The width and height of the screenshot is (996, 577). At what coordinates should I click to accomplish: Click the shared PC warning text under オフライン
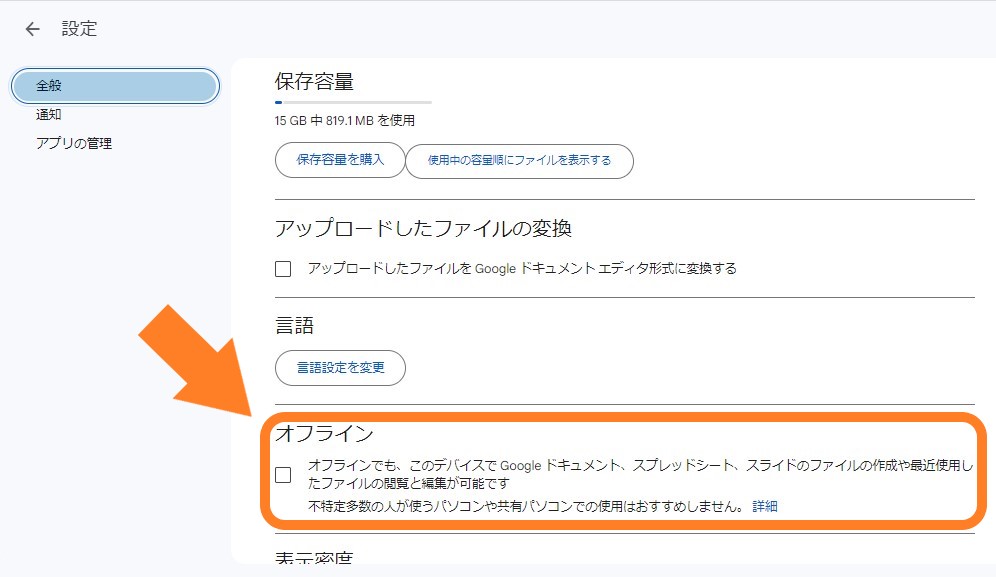coord(526,506)
